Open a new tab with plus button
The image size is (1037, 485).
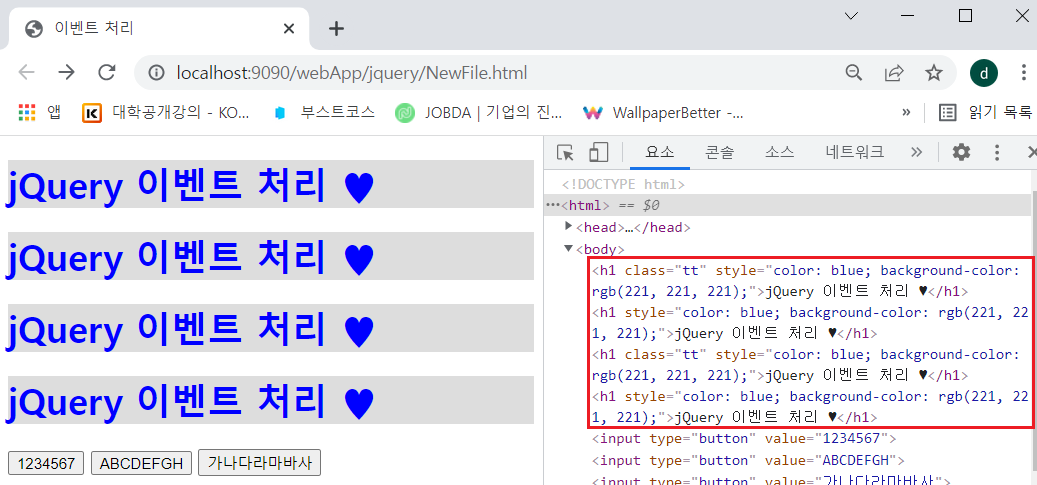tap(337, 28)
